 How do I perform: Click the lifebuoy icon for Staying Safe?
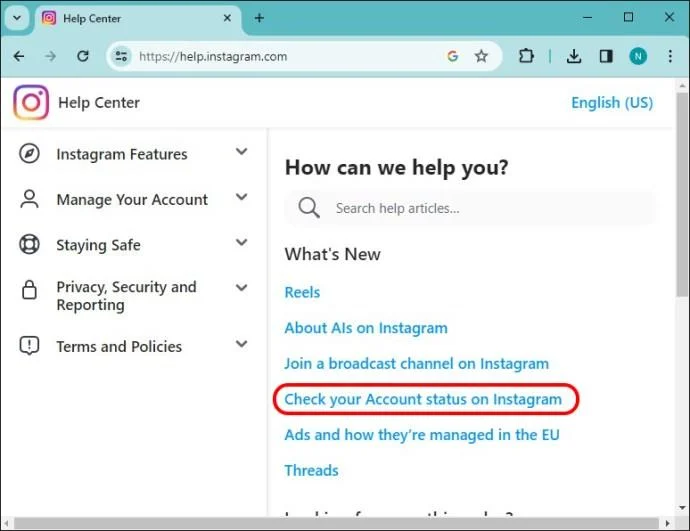pyautogui.click(x=29, y=244)
